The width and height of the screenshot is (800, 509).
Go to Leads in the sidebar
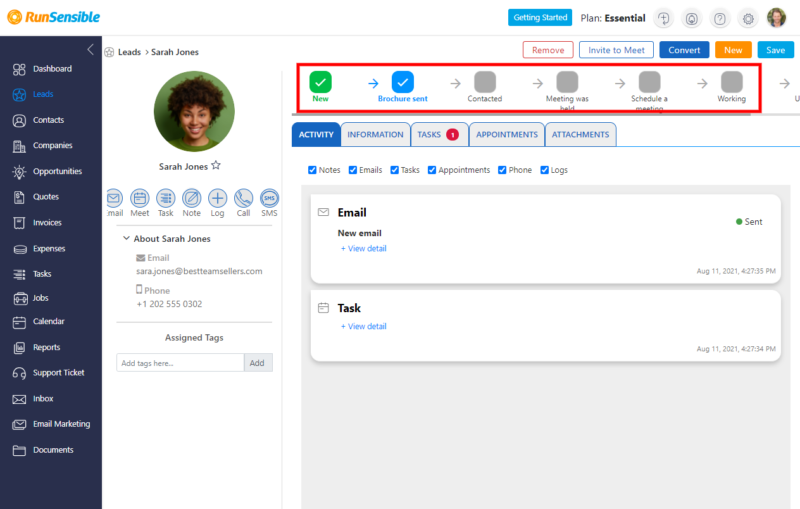pos(34,94)
